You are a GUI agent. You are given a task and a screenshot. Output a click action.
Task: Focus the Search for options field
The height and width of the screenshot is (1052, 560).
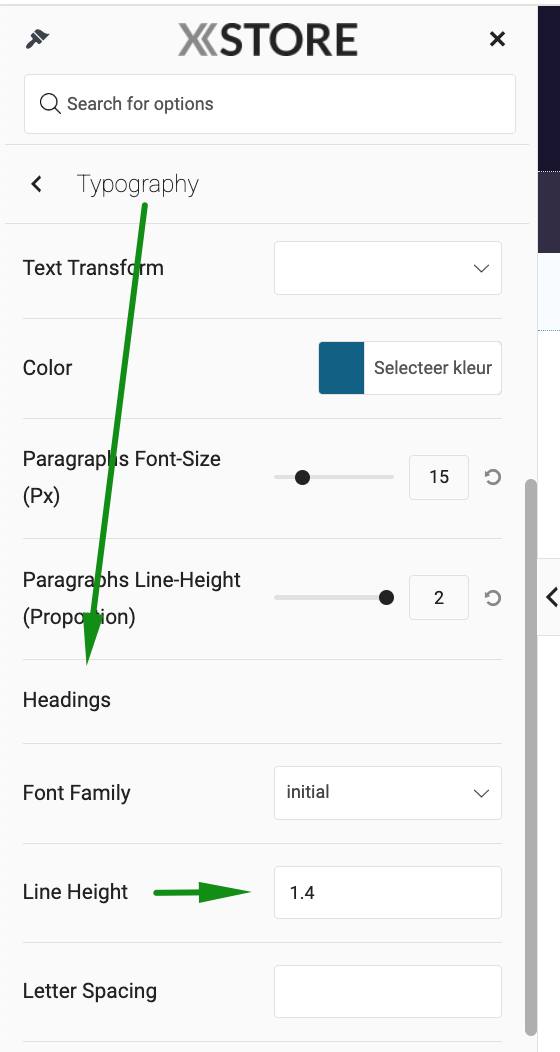[x=270, y=104]
